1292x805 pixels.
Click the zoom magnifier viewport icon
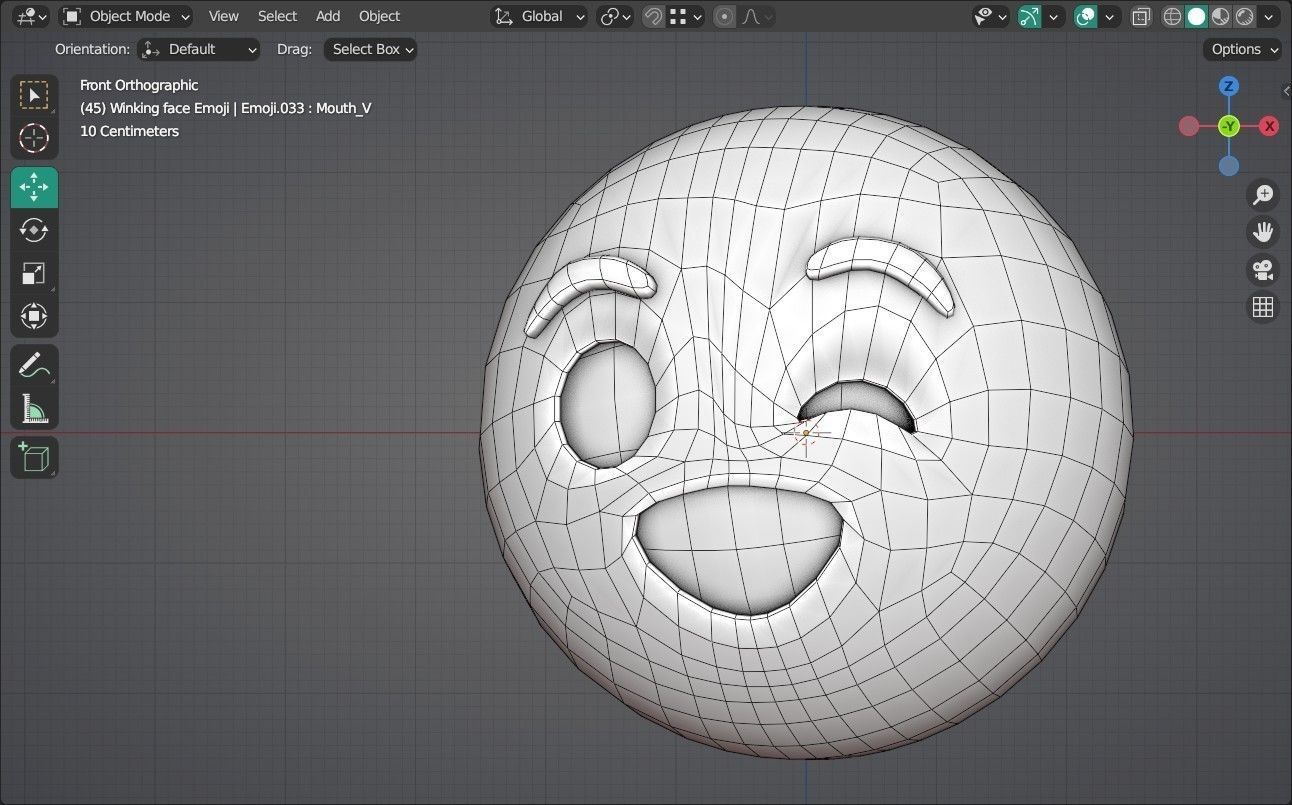point(1263,195)
